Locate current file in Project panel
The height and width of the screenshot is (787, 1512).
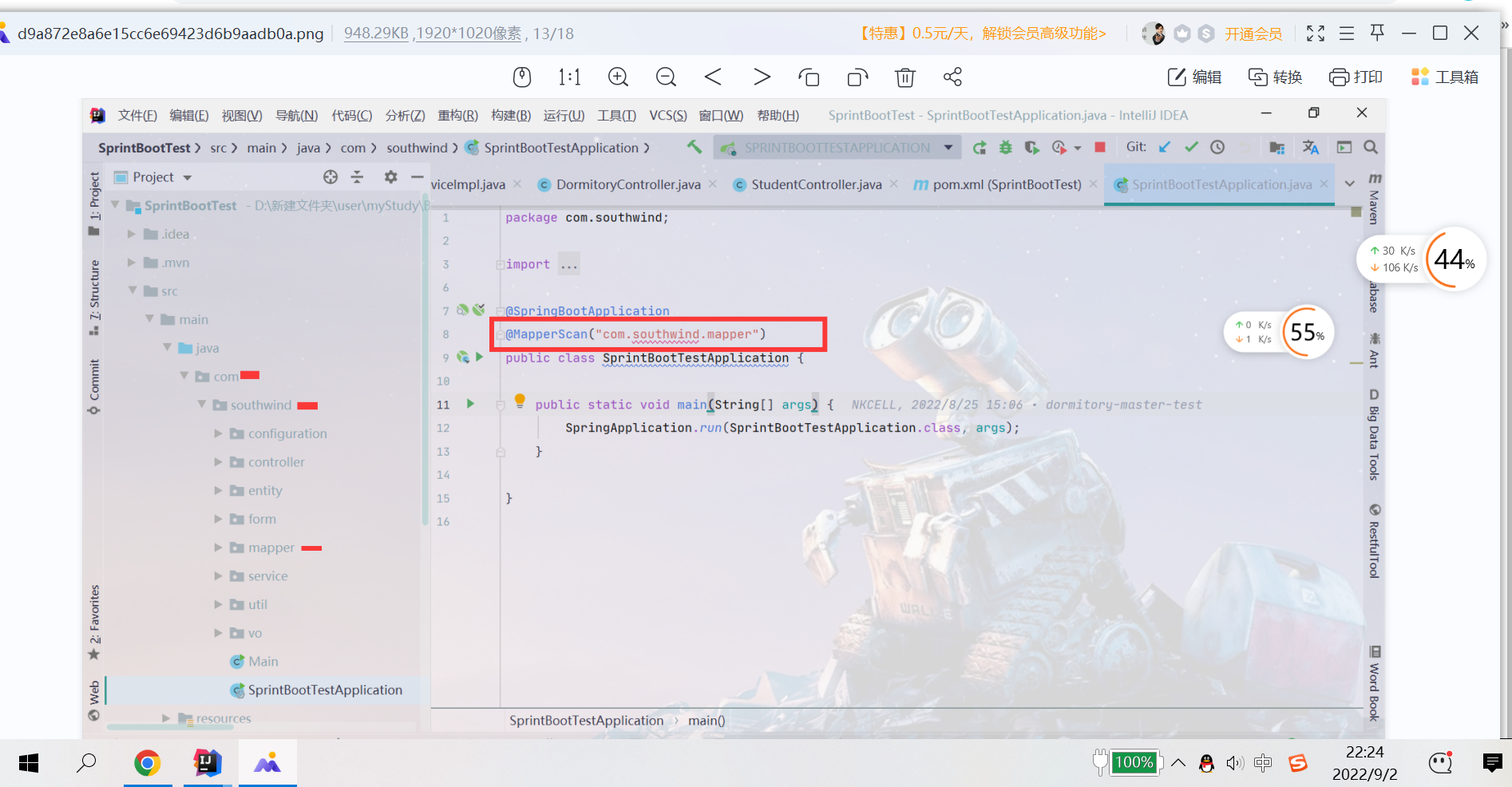[x=331, y=176]
